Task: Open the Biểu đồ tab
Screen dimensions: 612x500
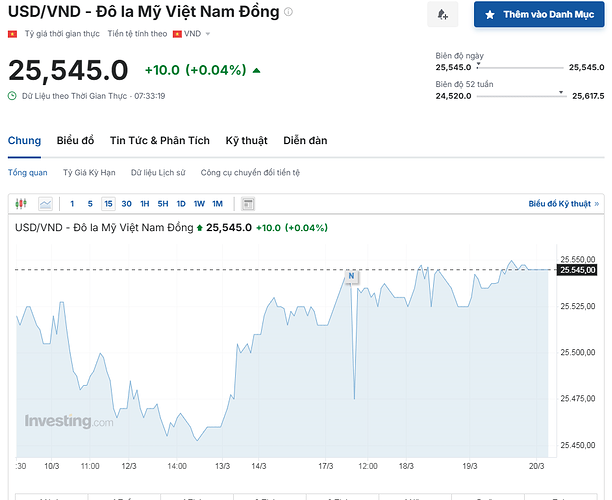Action: click(x=75, y=141)
